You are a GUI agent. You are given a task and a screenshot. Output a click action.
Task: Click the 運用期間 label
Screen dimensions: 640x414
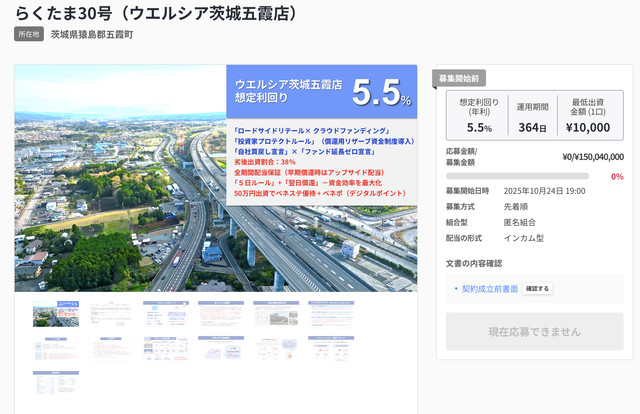tap(532, 107)
